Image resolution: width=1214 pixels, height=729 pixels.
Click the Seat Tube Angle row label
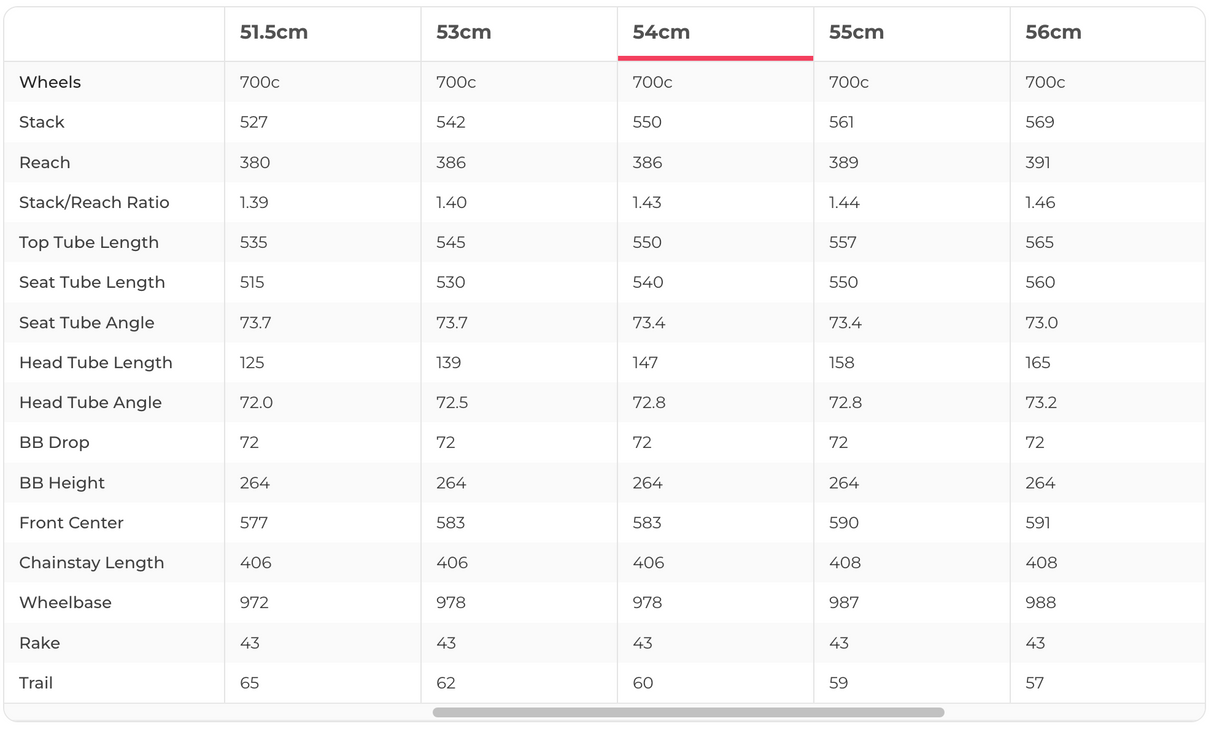(87, 322)
